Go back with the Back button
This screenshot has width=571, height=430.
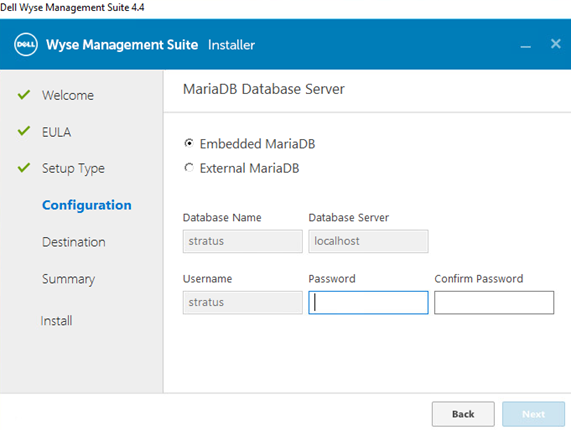463,414
